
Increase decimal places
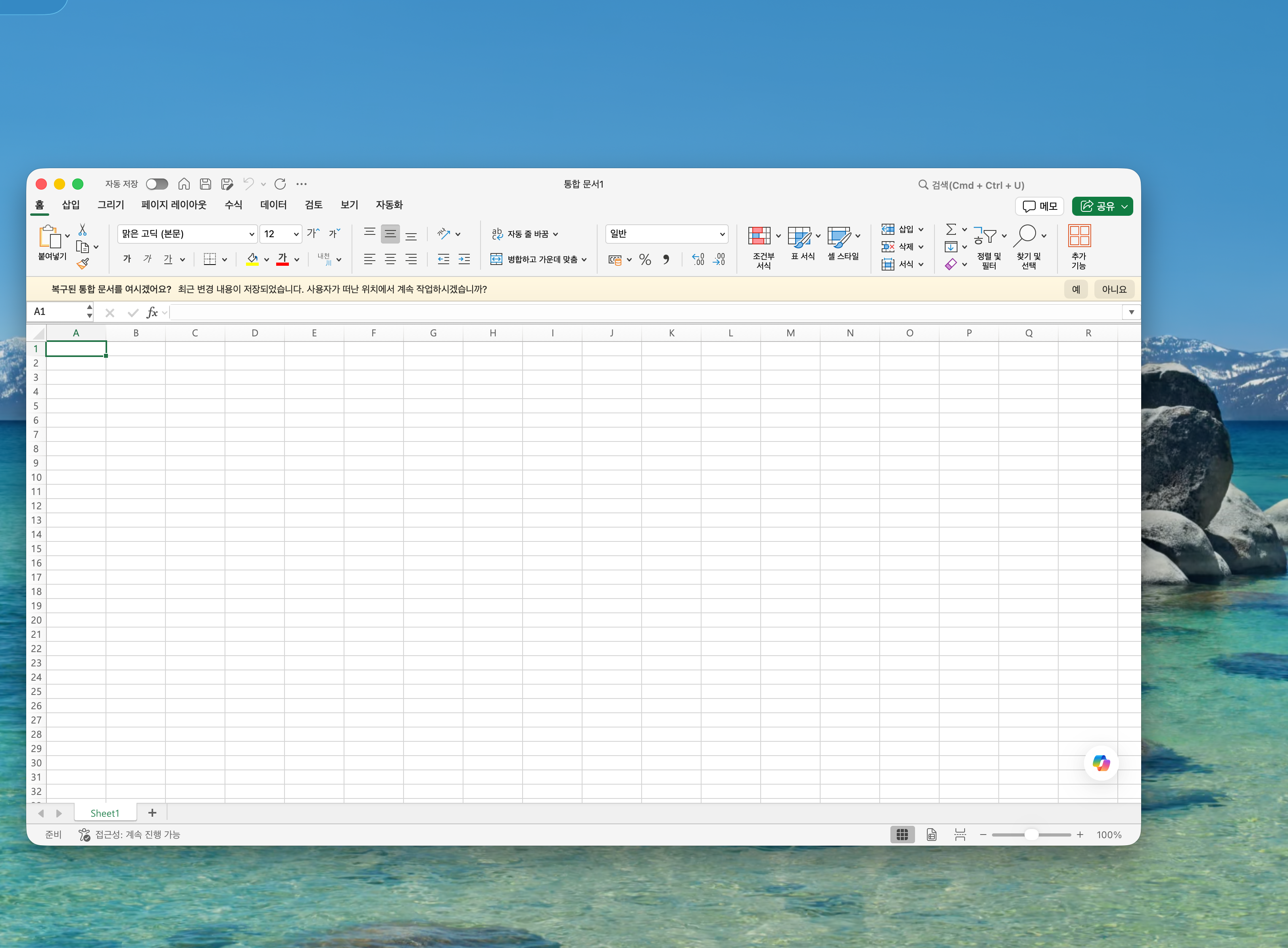tap(698, 259)
